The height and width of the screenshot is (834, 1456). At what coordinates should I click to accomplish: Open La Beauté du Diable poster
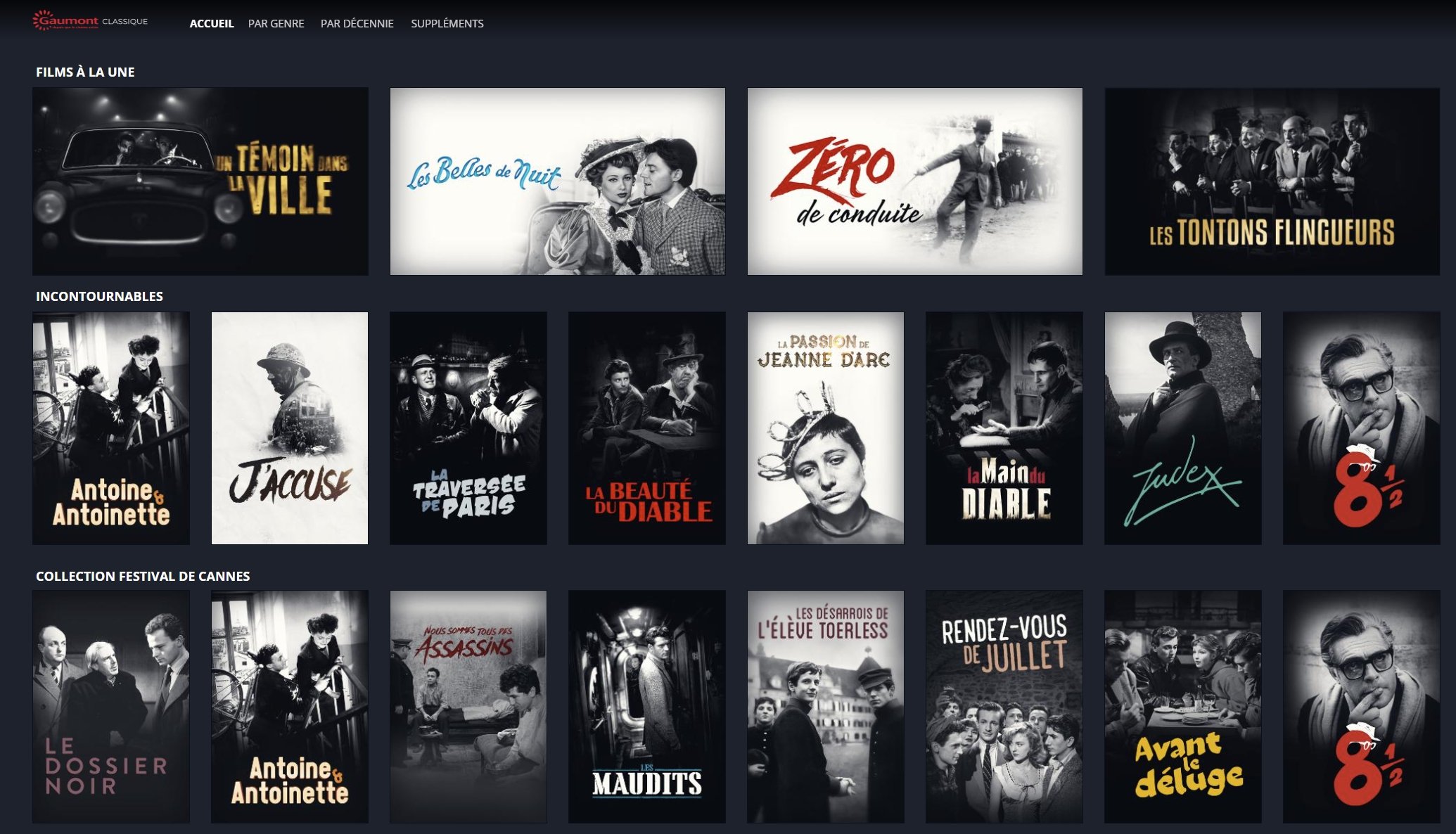tap(646, 428)
